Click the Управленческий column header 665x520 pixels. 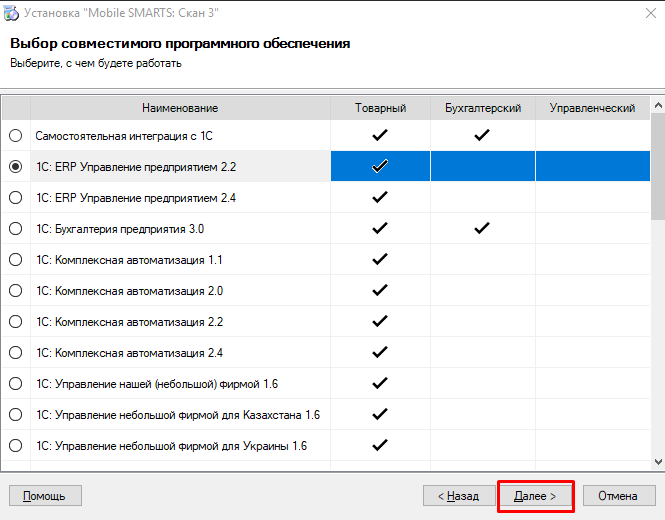pos(592,108)
